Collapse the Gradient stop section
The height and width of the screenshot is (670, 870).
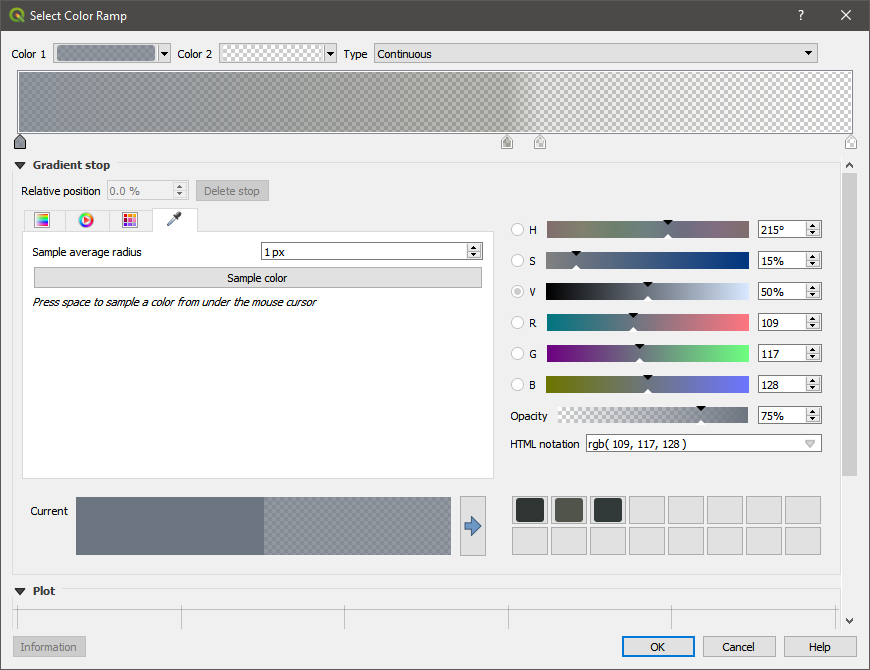click(20, 165)
